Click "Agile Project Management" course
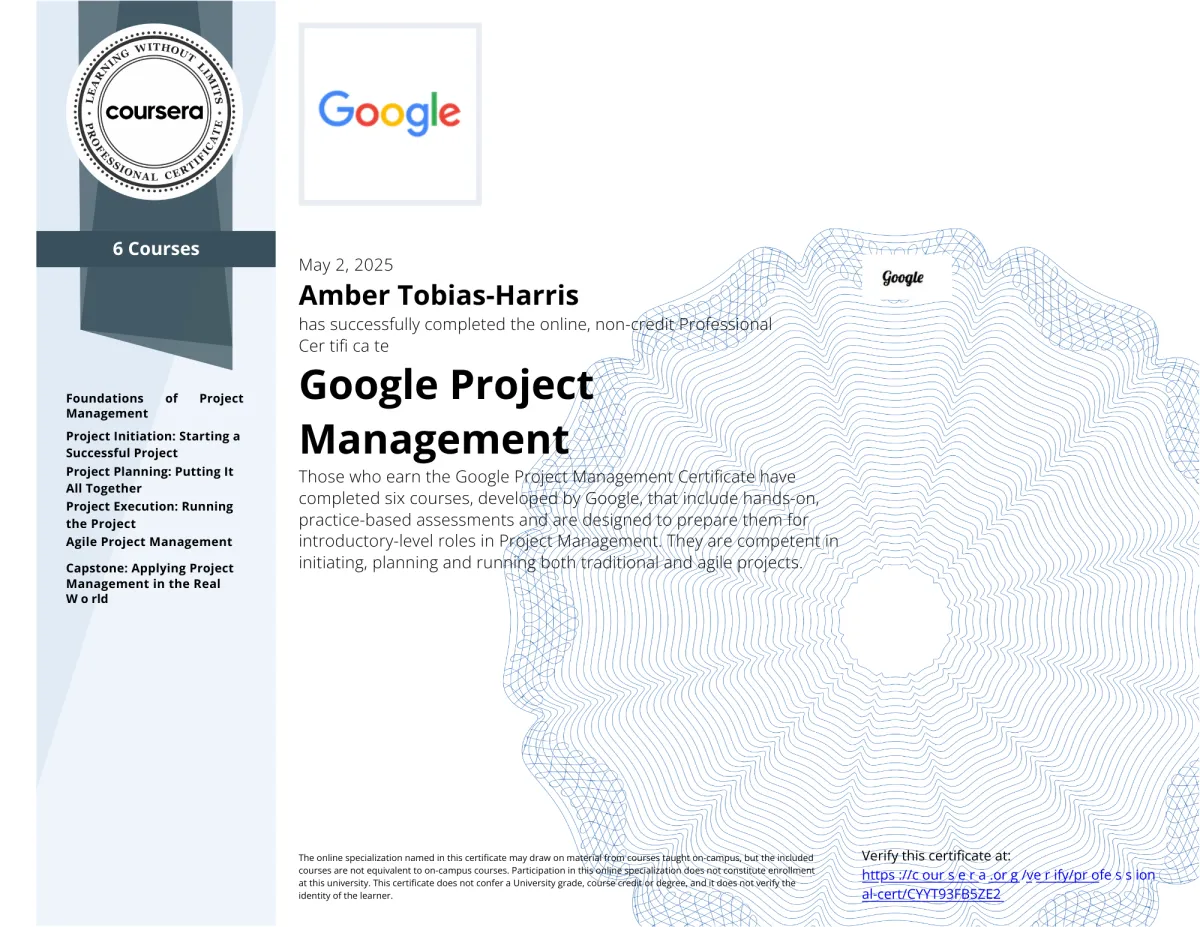The width and height of the screenshot is (1200, 927). (149, 542)
